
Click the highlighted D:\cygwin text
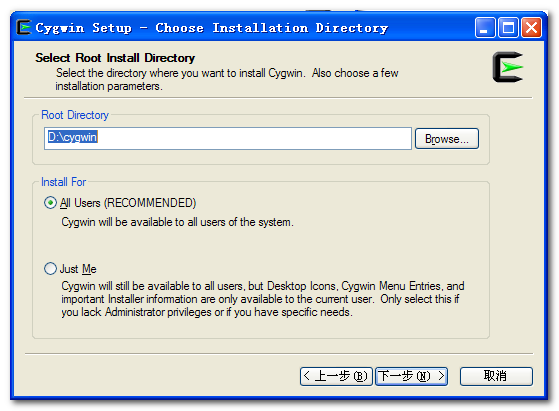tap(72, 137)
